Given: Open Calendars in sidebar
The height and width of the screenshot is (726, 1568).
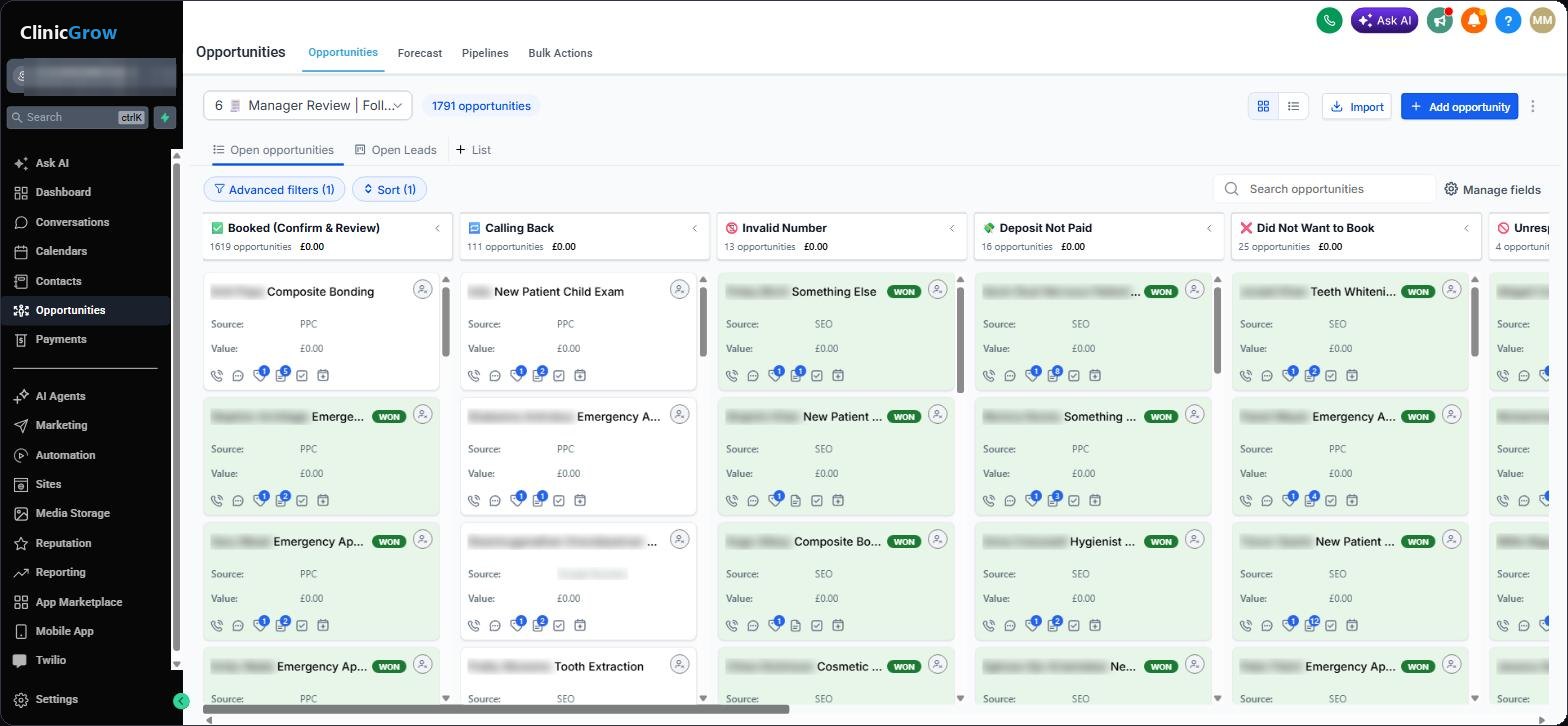Looking at the screenshot, I should tap(61, 251).
